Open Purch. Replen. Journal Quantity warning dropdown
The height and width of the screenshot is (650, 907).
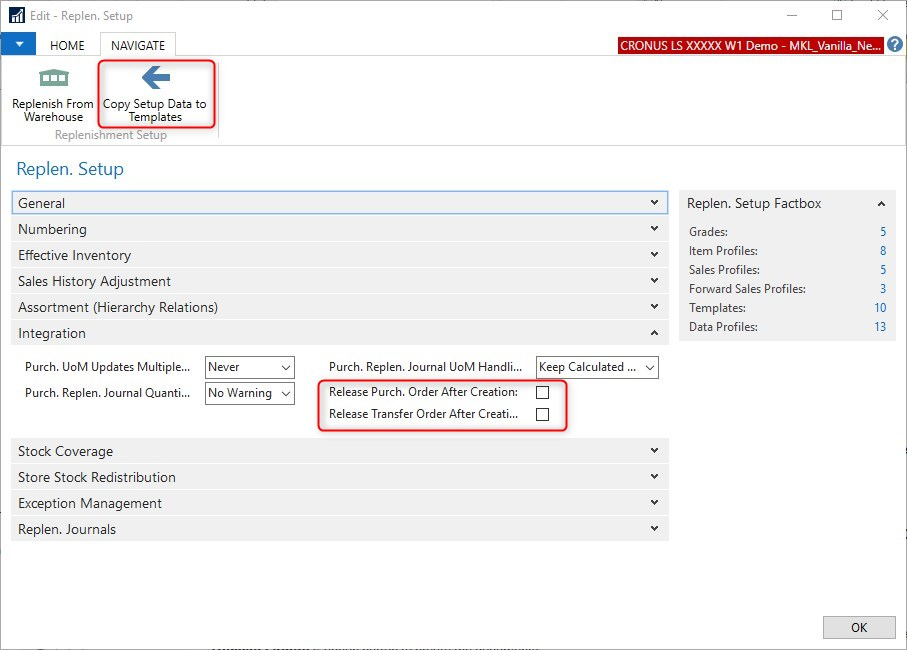(x=286, y=394)
